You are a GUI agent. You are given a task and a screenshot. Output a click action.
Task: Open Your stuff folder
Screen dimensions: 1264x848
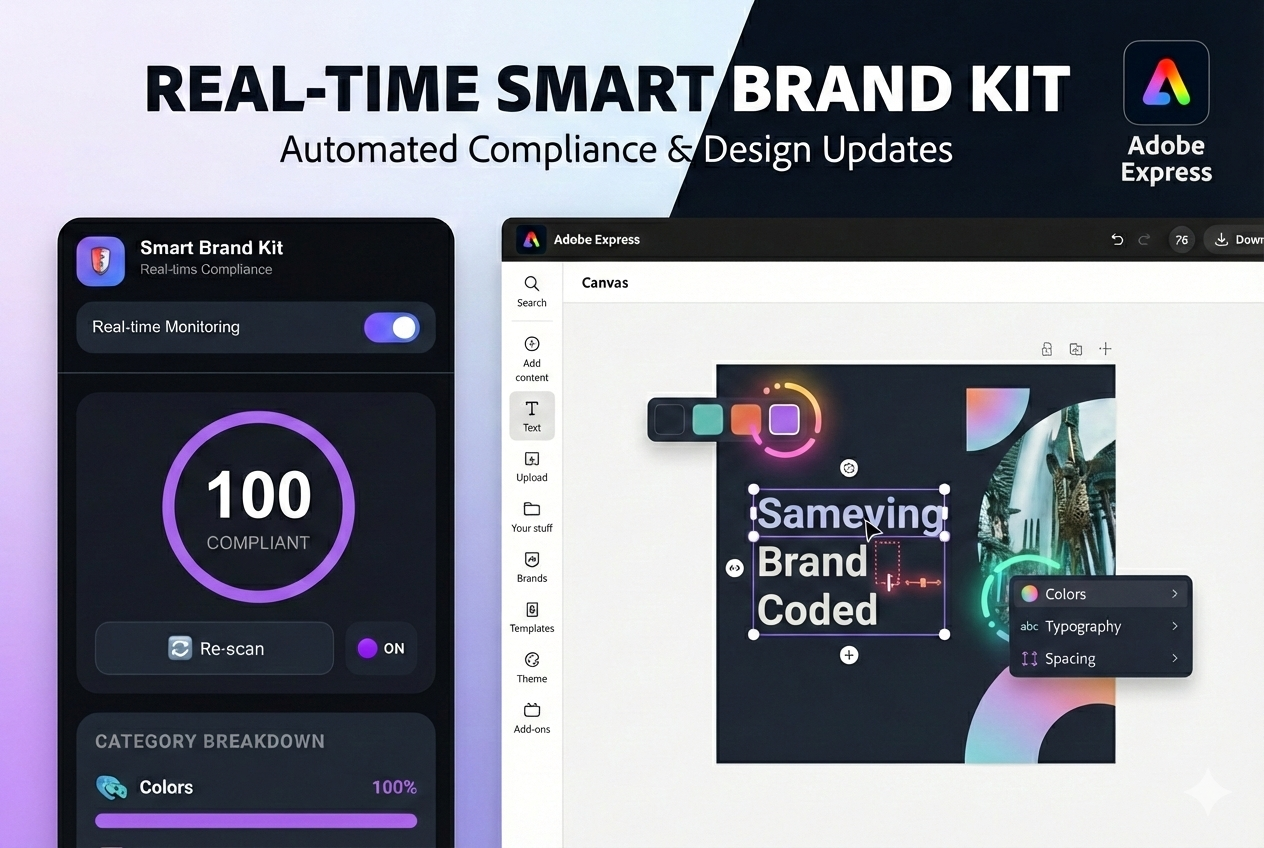coord(532,517)
